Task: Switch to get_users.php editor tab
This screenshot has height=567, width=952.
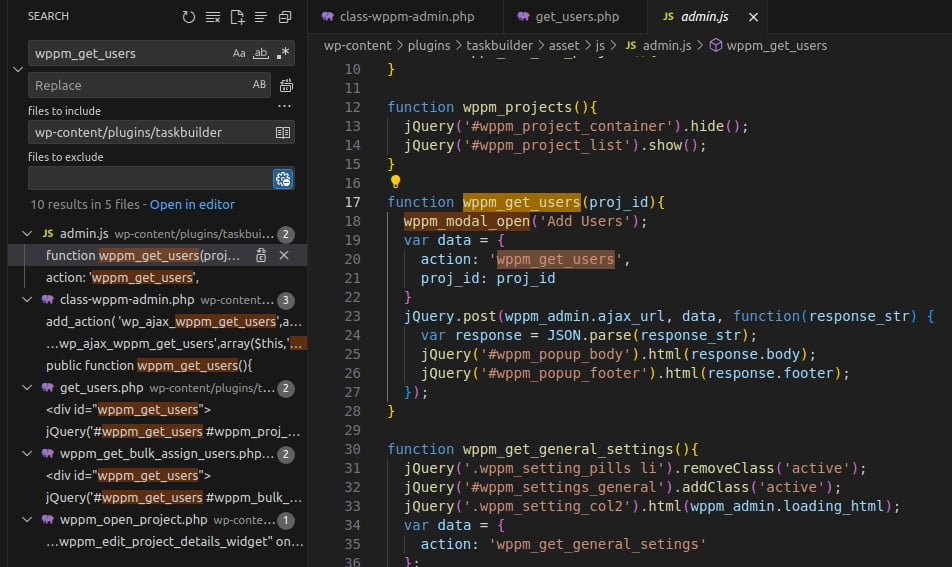Action: [576, 17]
